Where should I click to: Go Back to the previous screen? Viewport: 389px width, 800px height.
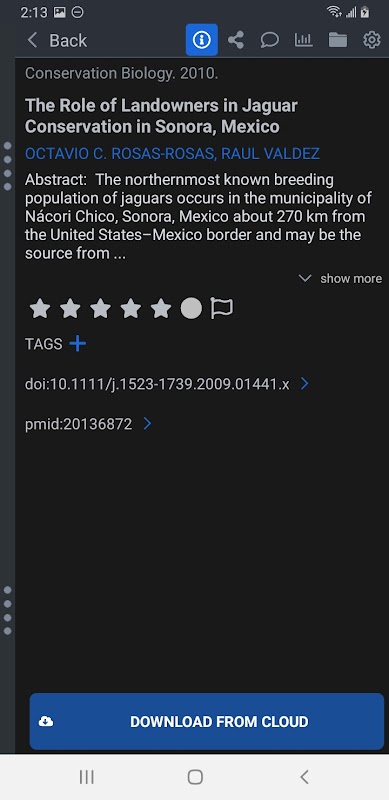coord(57,40)
